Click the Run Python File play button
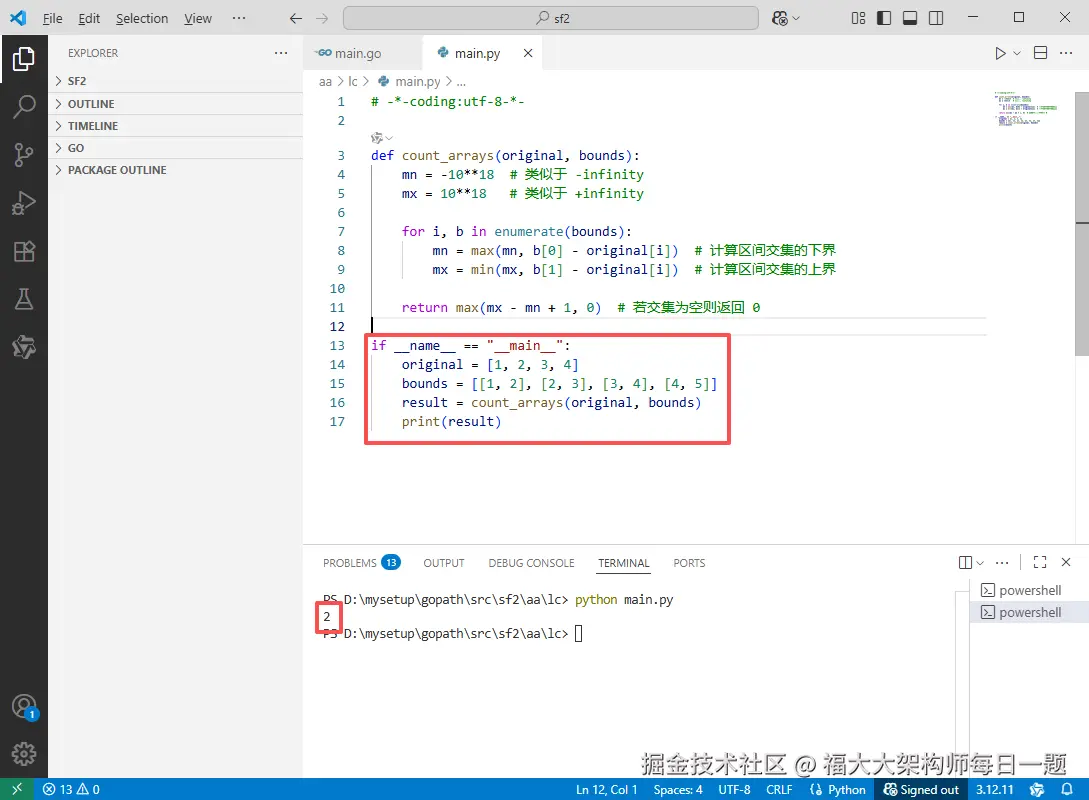Image resolution: width=1089 pixels, height=800 pixels. pos(999,53)
